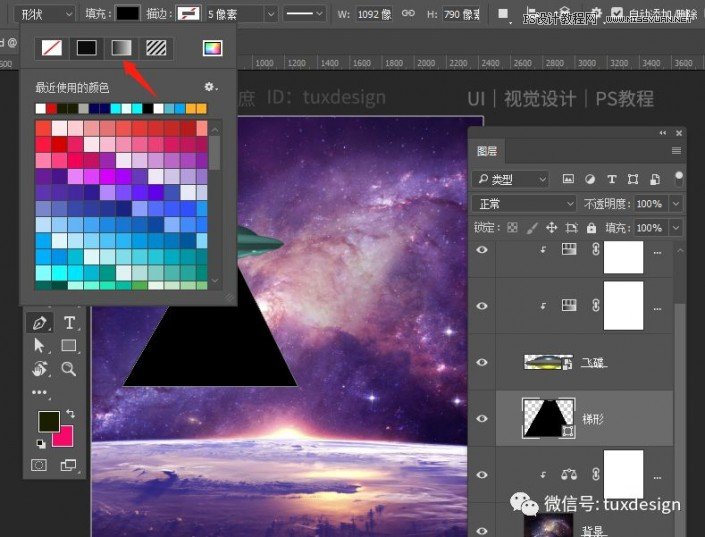
Task: Filter layers by adjustment layer type
Action: click(590, 179)
